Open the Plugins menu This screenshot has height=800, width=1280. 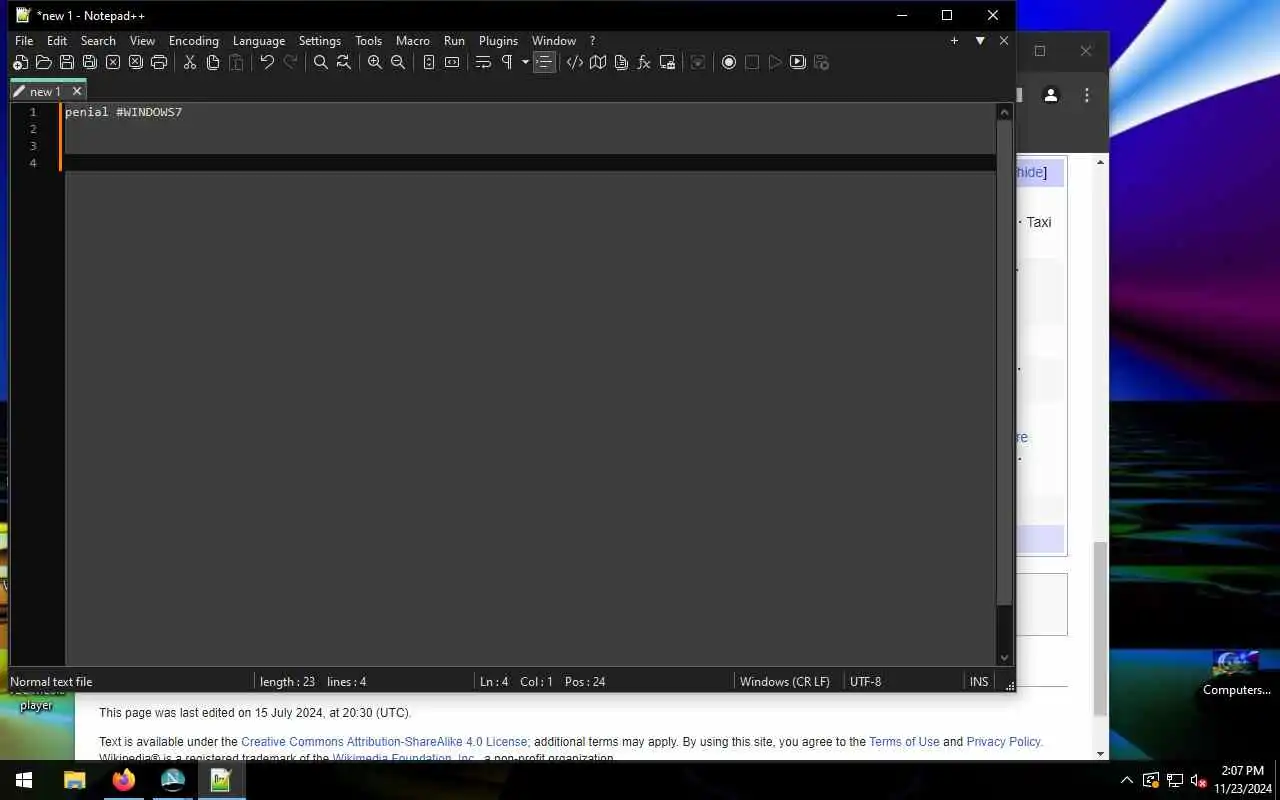tap(498, 41)
